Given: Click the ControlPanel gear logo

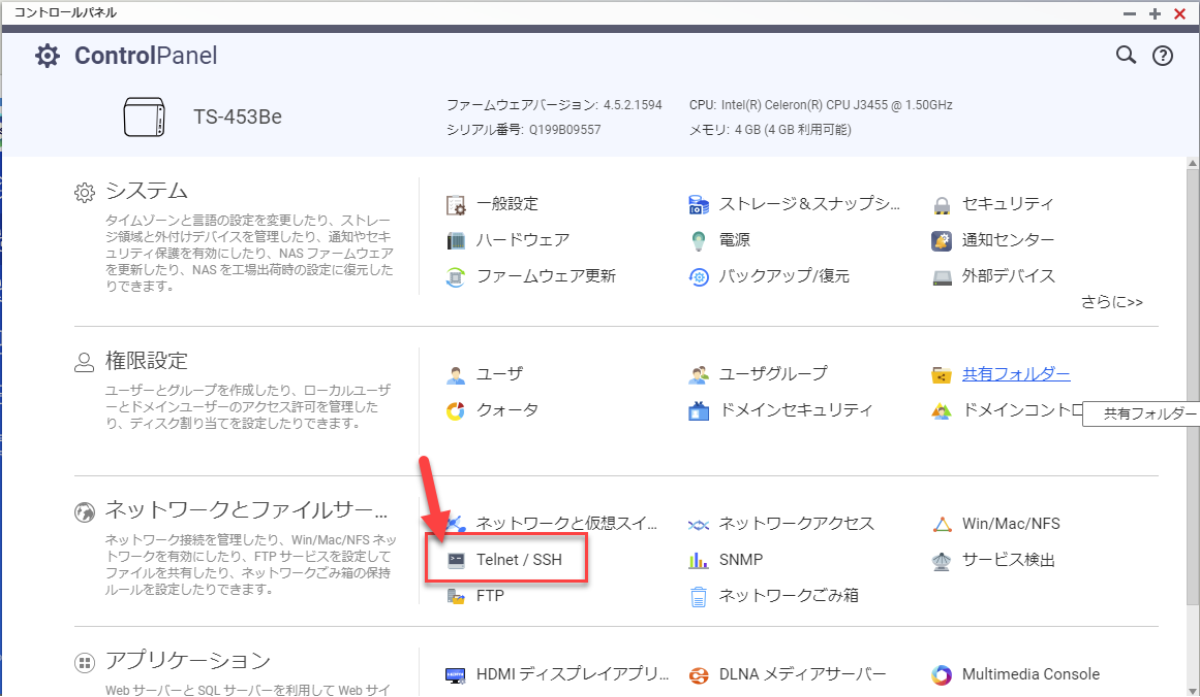Looking at the screenshot, I should [47, 56].
